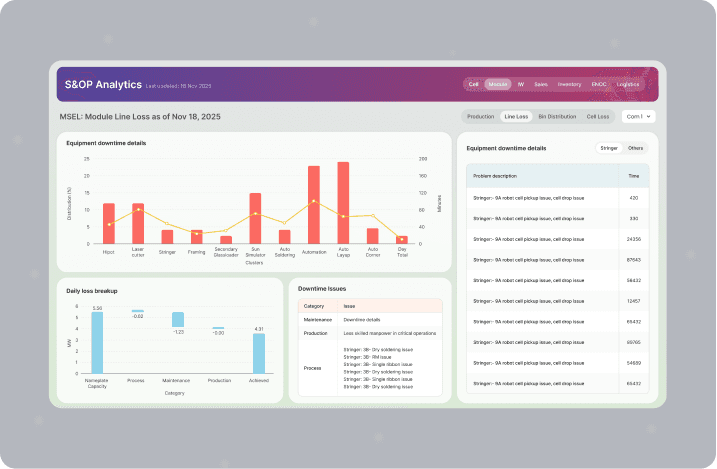Viewport: 717px width, 469px height.
Task: Click the Automation red bar in chart
Action: (x=314, y=205)
